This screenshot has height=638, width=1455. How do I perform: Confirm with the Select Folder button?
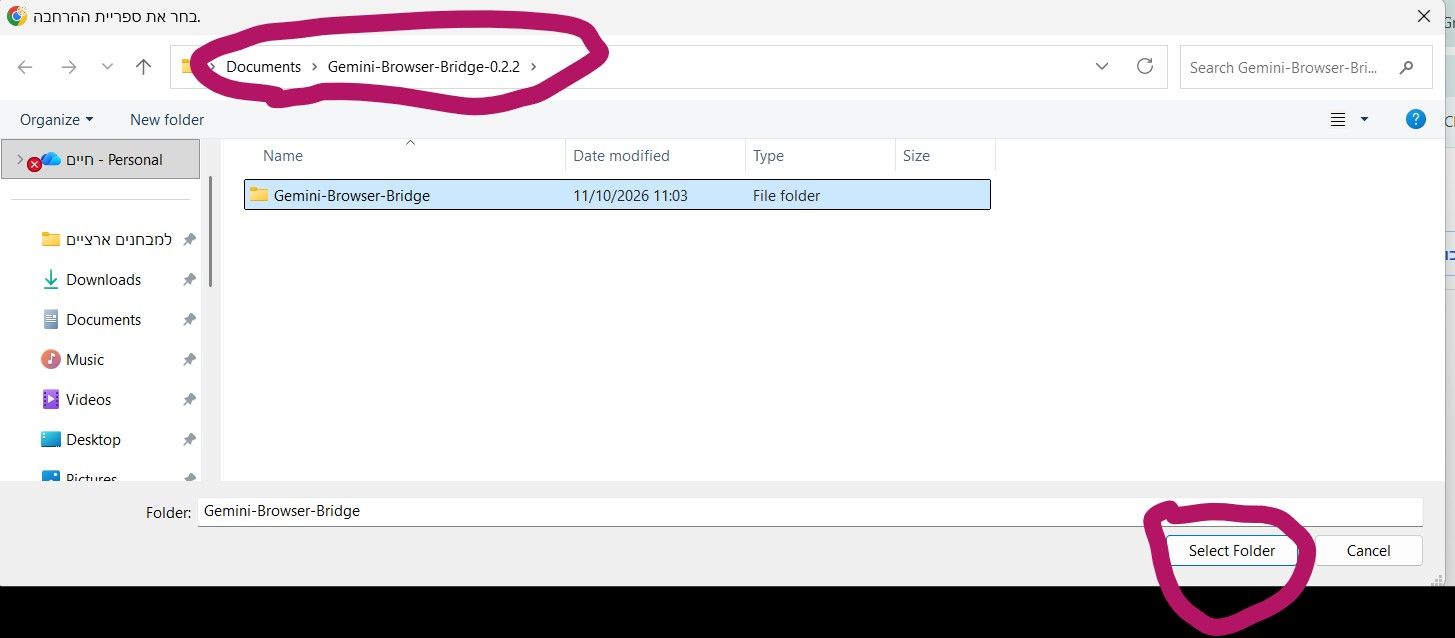pos(1232,551)
